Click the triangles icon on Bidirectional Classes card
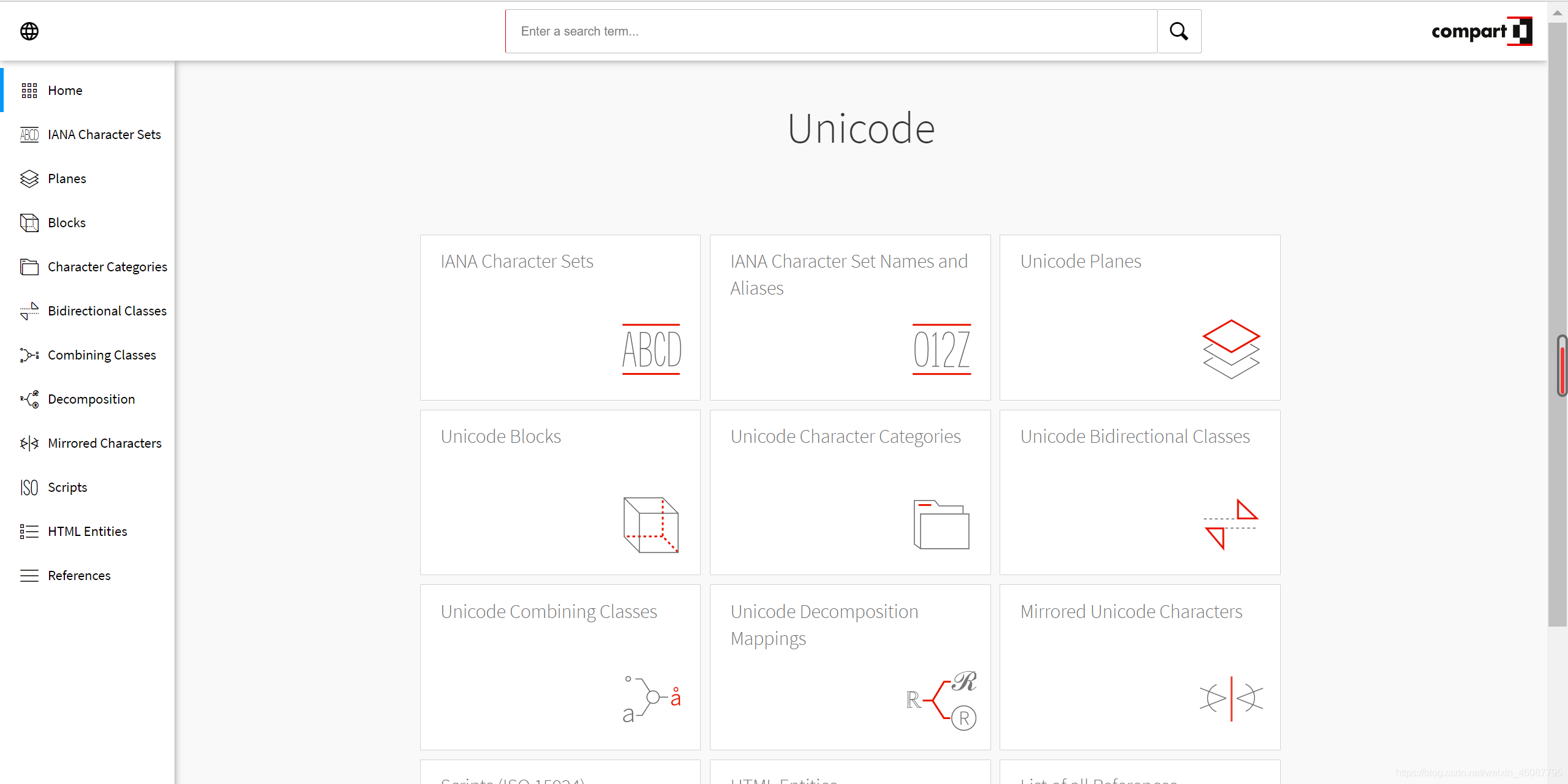The image size is (1568, 784). click(x=1231, y=524)
